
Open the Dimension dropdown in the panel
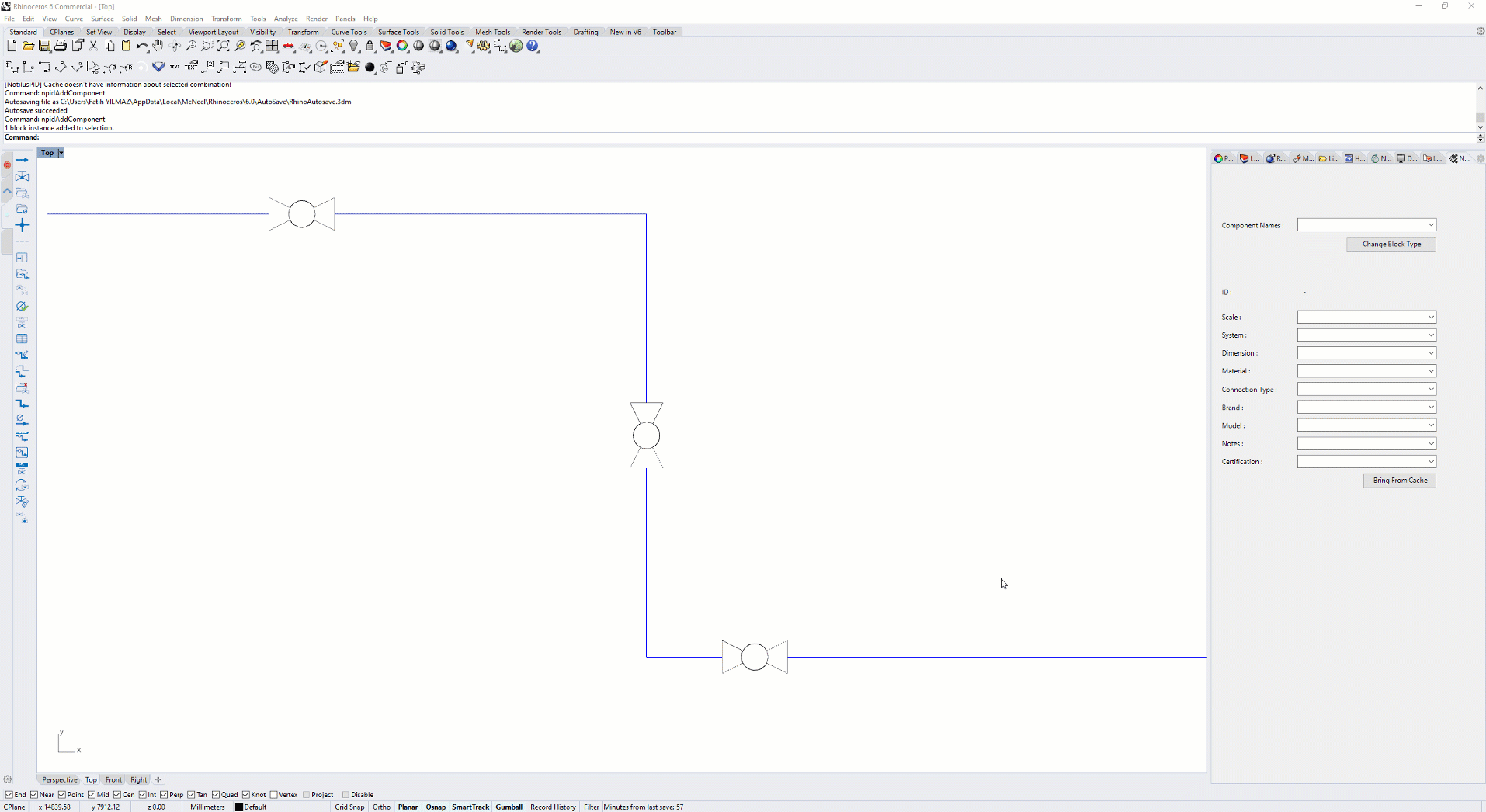click(1366, 353)
